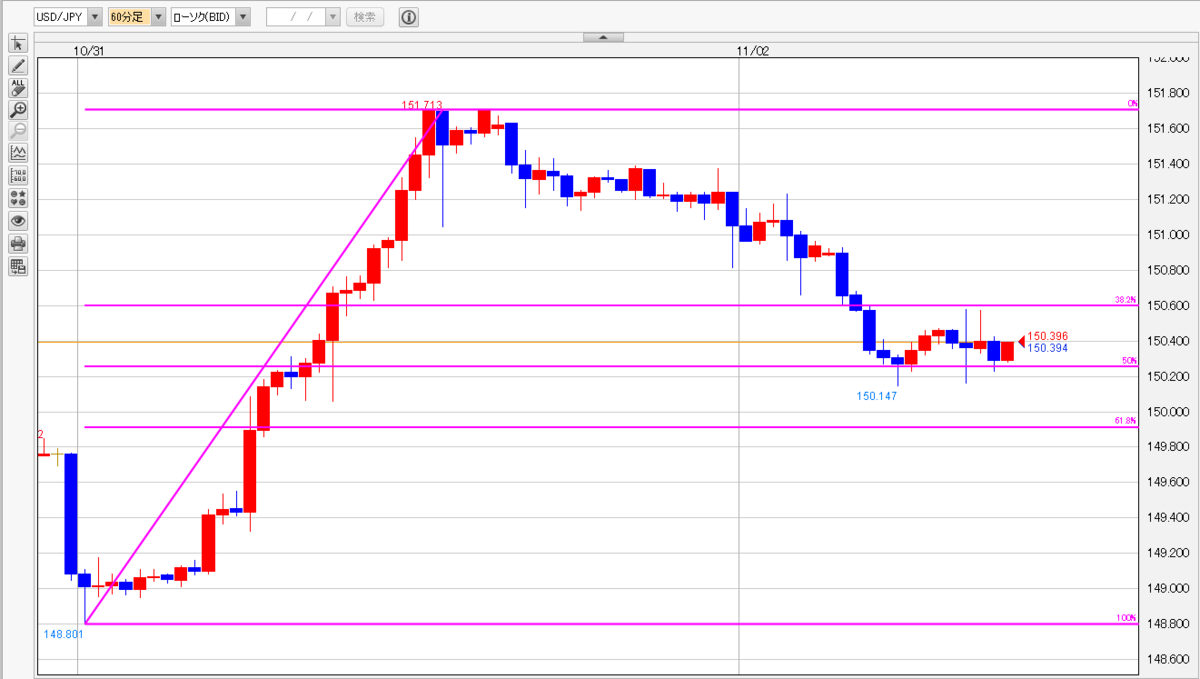The width and height of the screenshot is (1200, 679).
Task: Click the 10/31 date axis label
Action: click(x=89, y=49)
